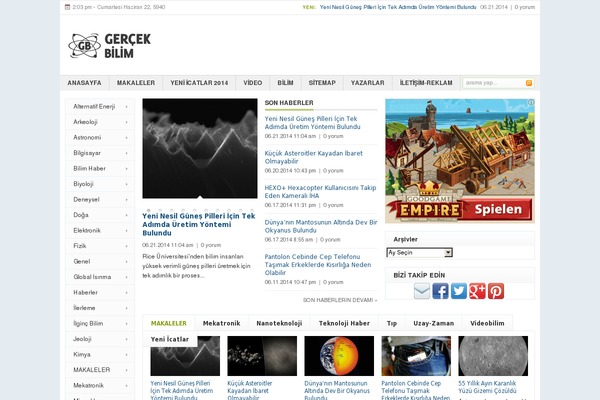Open the Jeoloji category

point(82,339)
